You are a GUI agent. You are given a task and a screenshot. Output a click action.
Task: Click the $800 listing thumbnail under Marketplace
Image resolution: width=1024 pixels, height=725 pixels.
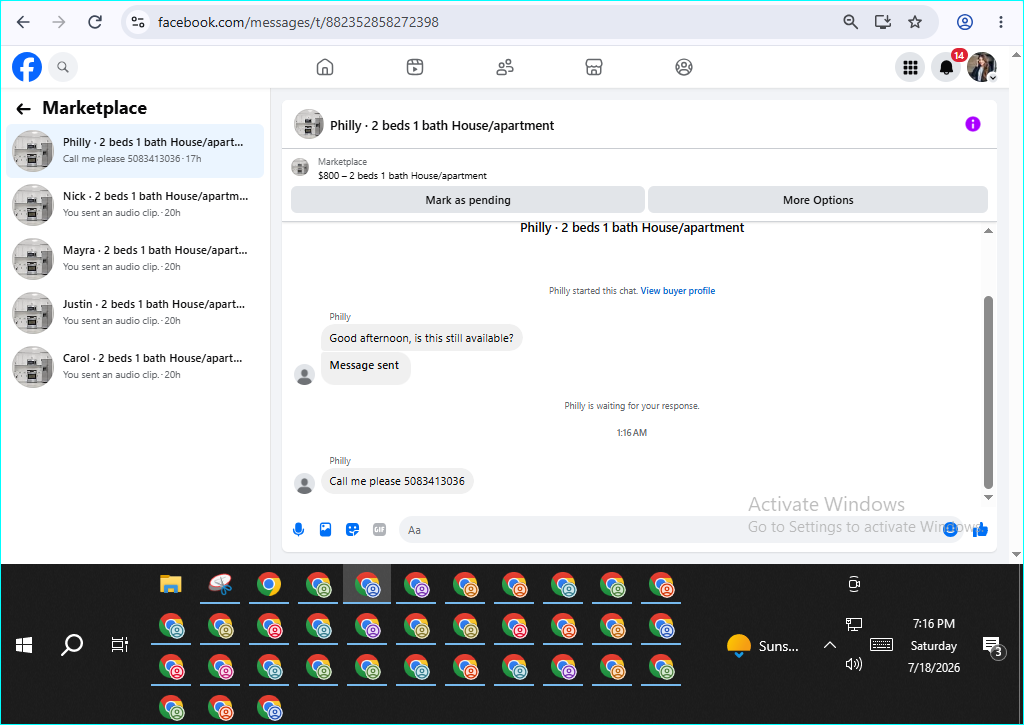click(300, 167)
